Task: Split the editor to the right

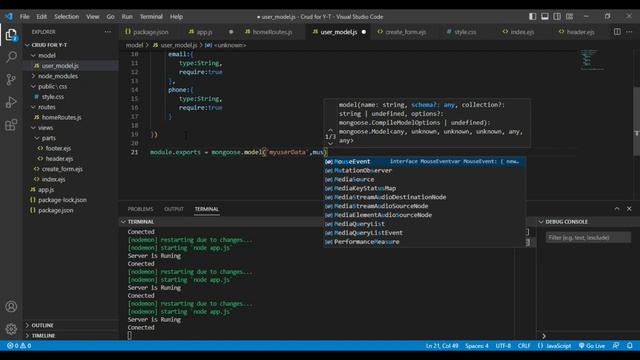Action: [x=617, y=31]
